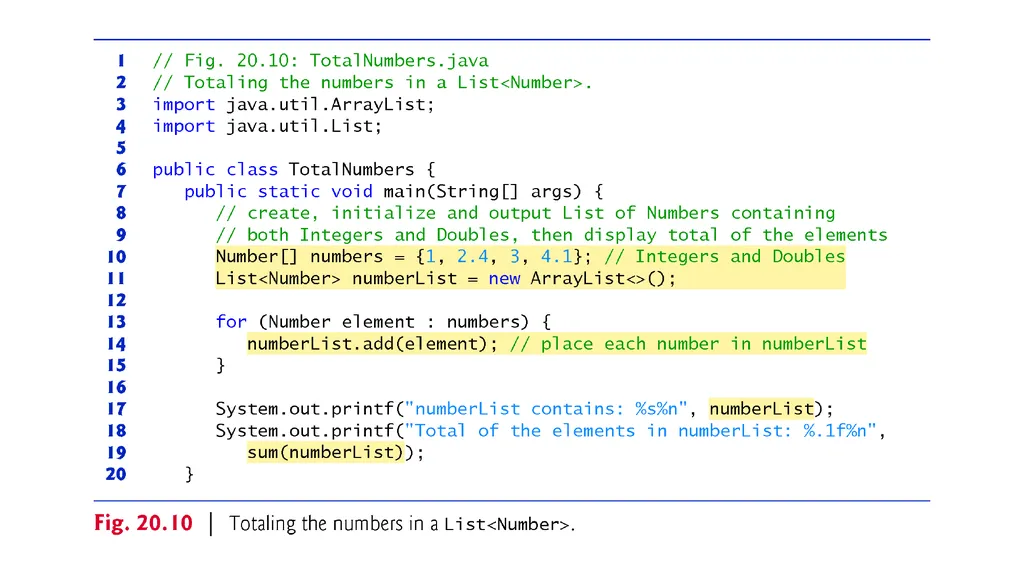Click the string "numberList contains: %s%n"
Viewport: 1024px width, 575px height.
[546, 409]
